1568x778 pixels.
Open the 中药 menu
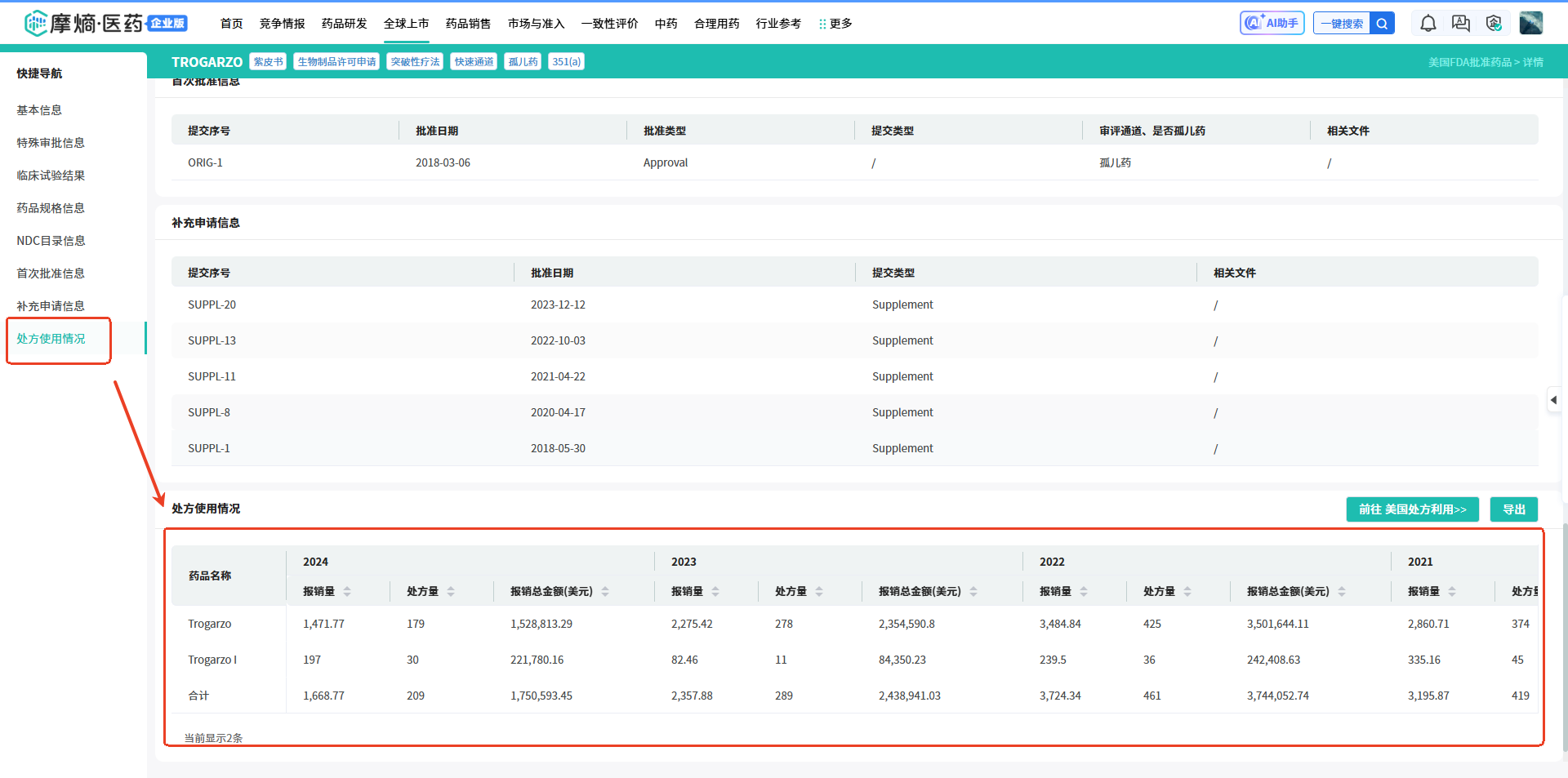(x=666, y=24)
